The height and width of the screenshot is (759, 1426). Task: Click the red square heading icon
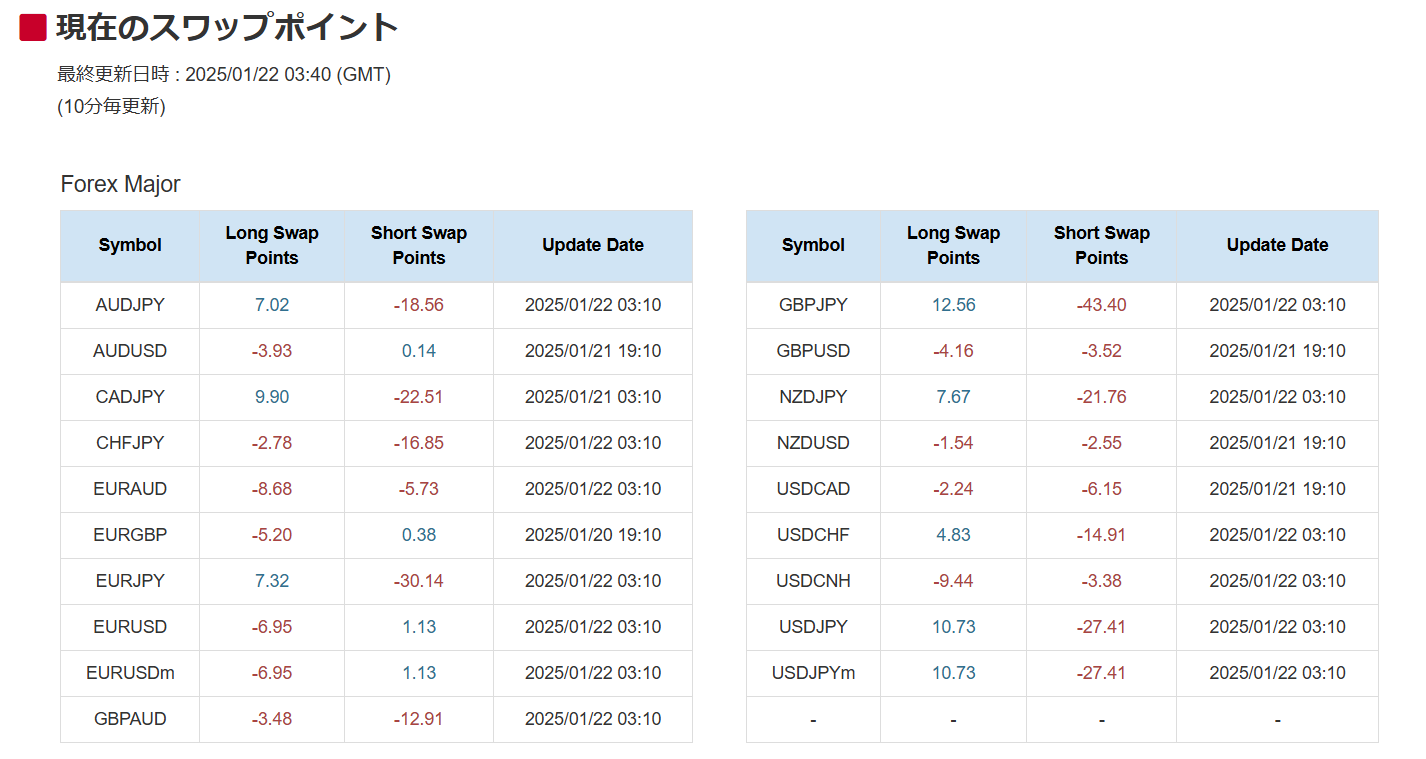[x=33, y=28]
